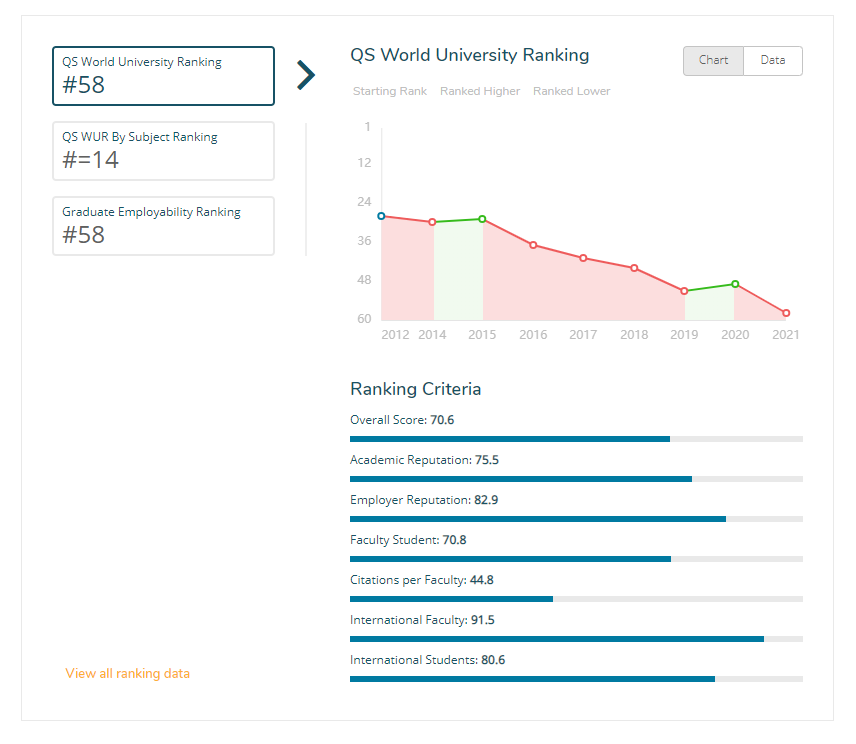
Task: Click the 2014 data point on chart
Action: [432, 222]
